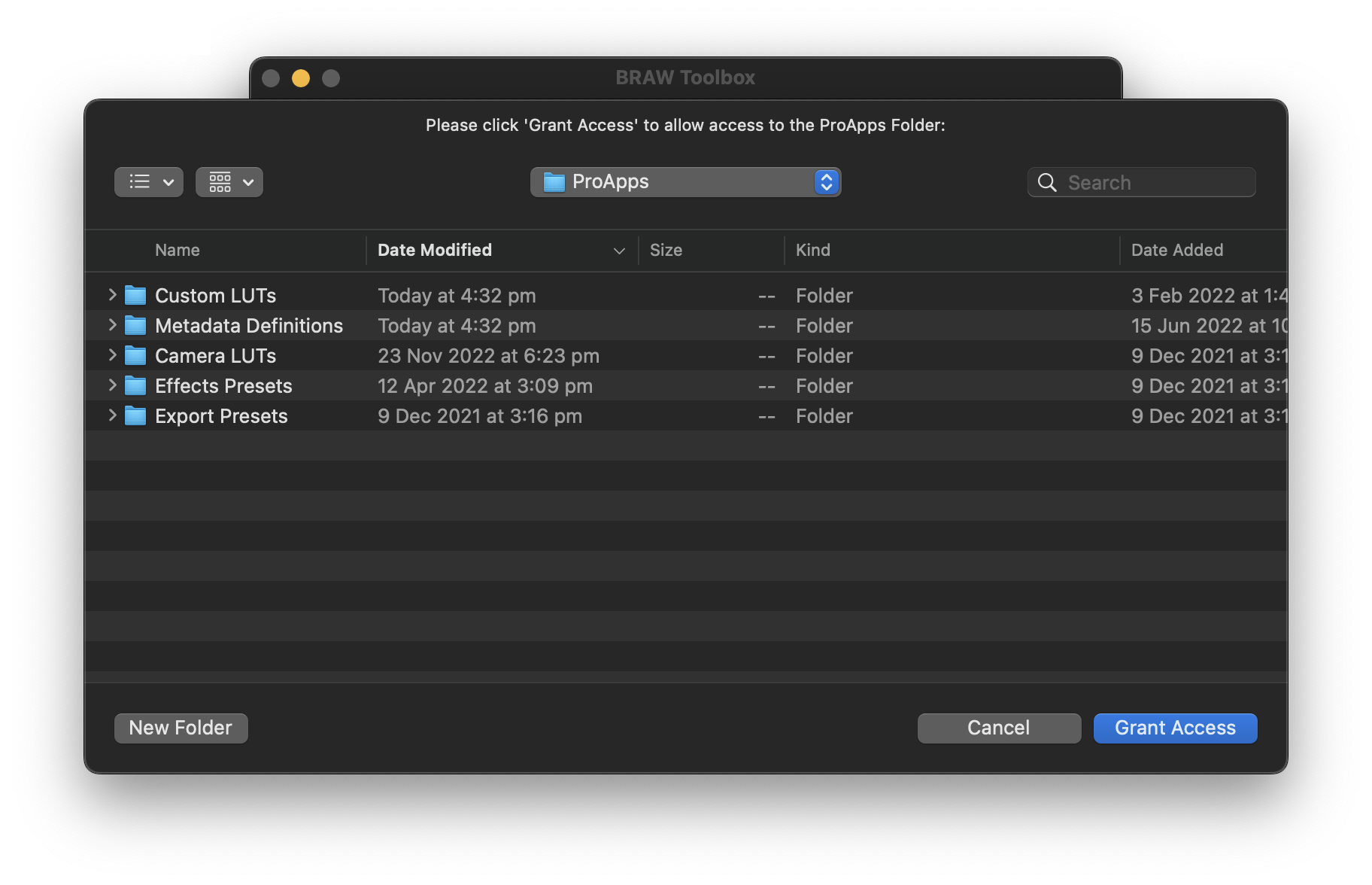Click the Effects Presets folder icon

click(135, 386)
